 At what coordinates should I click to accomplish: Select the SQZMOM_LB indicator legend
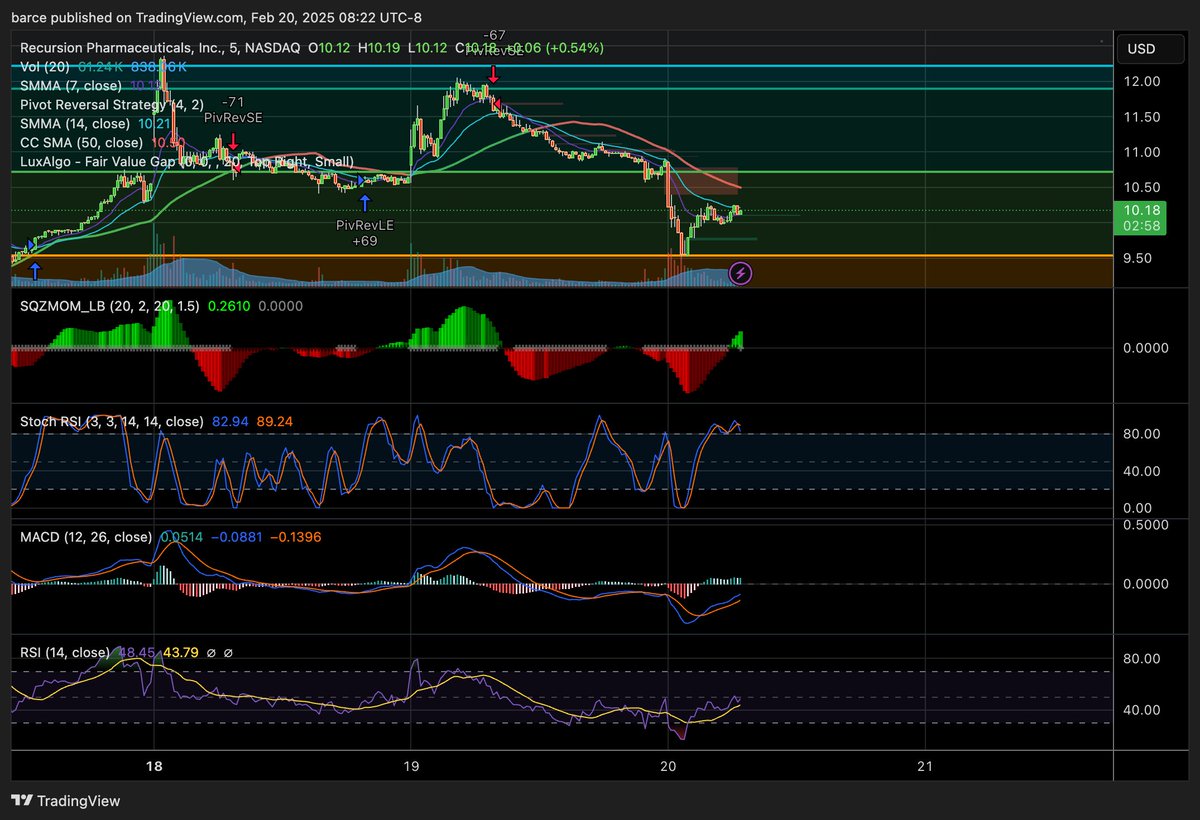[x=110, y=306]
